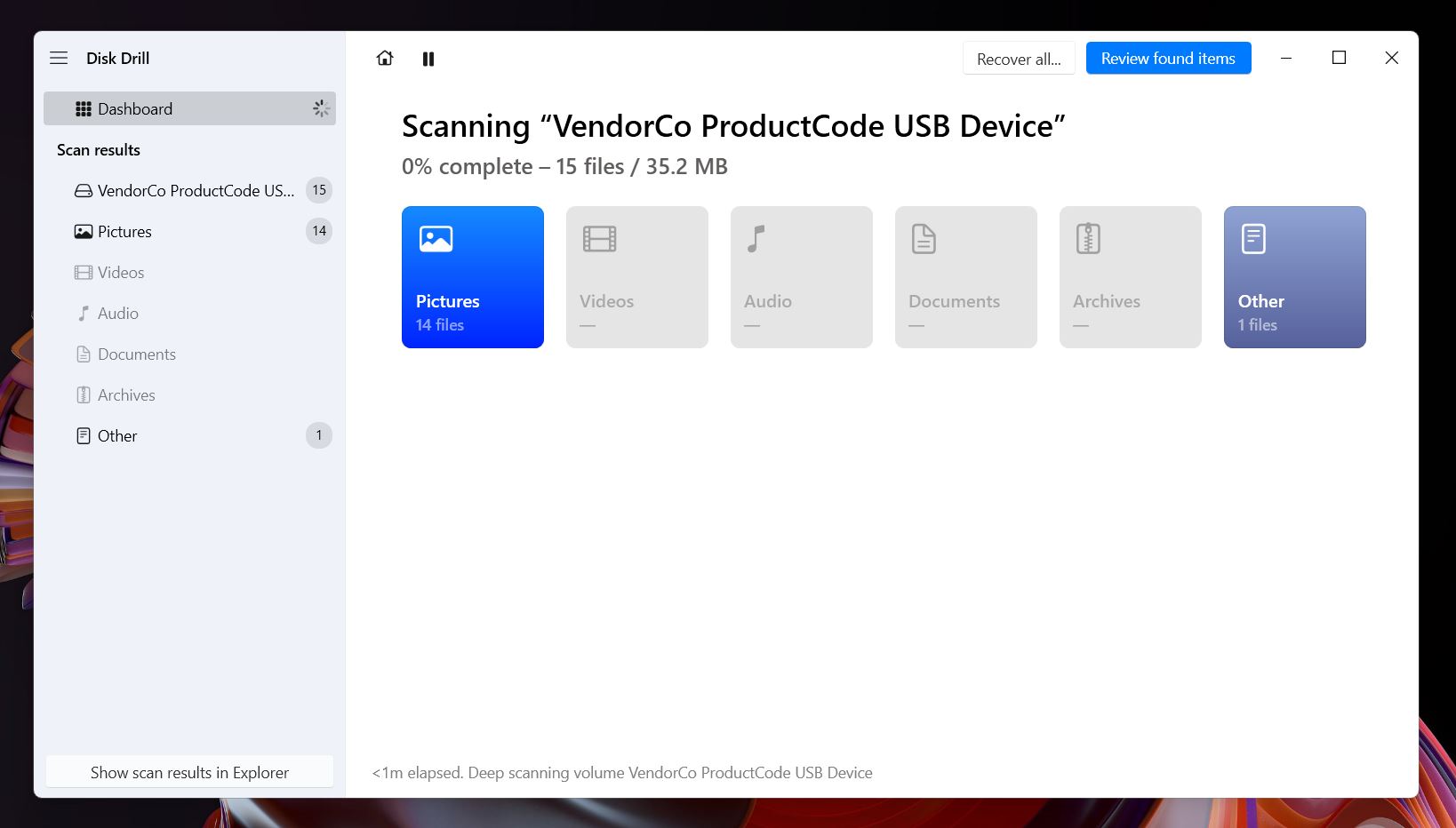Image resolution: width=1456 pixels, height=828 pixels.
Task: Click the scanning VendorCo ProductCode USB Device heading
Action: [733, 126]
